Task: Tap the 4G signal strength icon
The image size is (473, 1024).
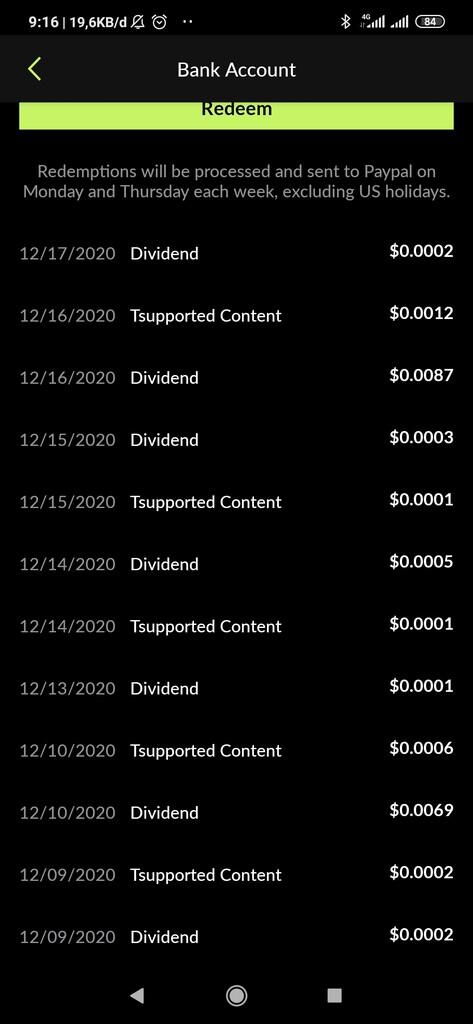Action: tap(372, 22)
